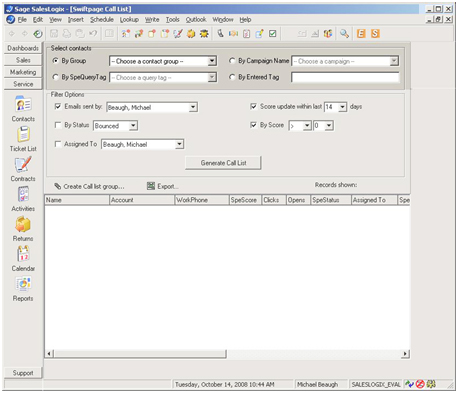The width and height of the screenshot is (458, 393).
Task: Click the Generate Call List button
Action: pyautogui.click(x=223, y=163)
